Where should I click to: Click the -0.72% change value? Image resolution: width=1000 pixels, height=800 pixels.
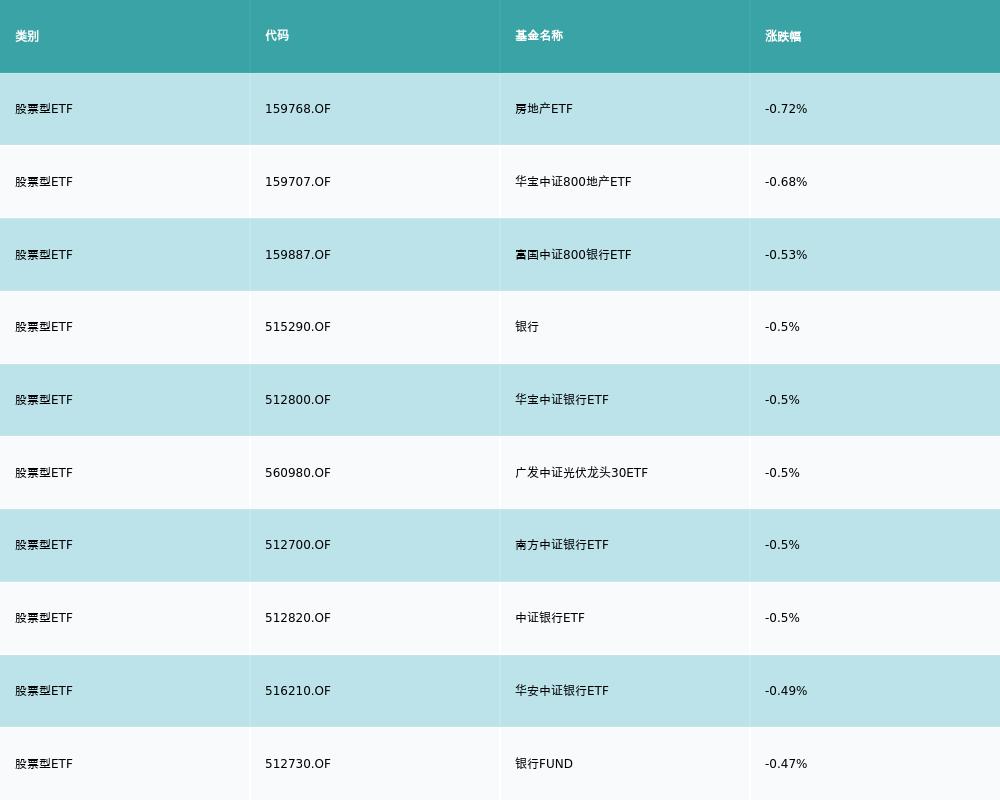click(786, 109)
